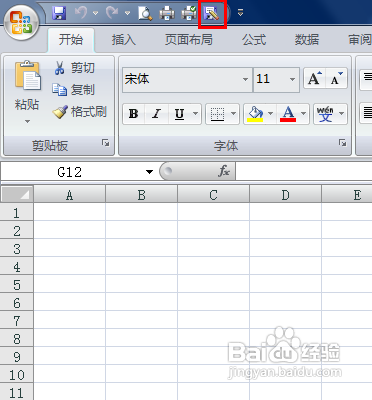Click 剪切 to cut the selection

point(74,68)
